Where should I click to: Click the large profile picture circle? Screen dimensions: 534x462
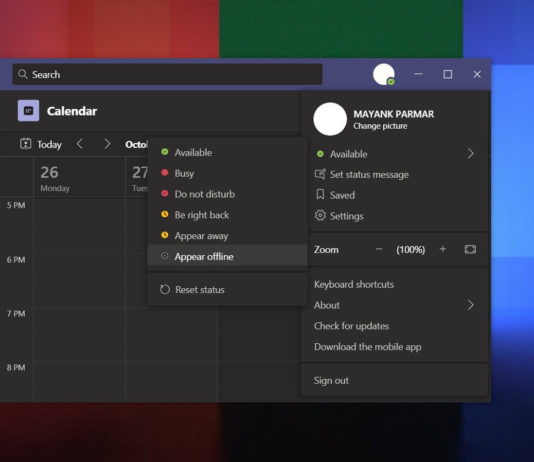point(330,119)
